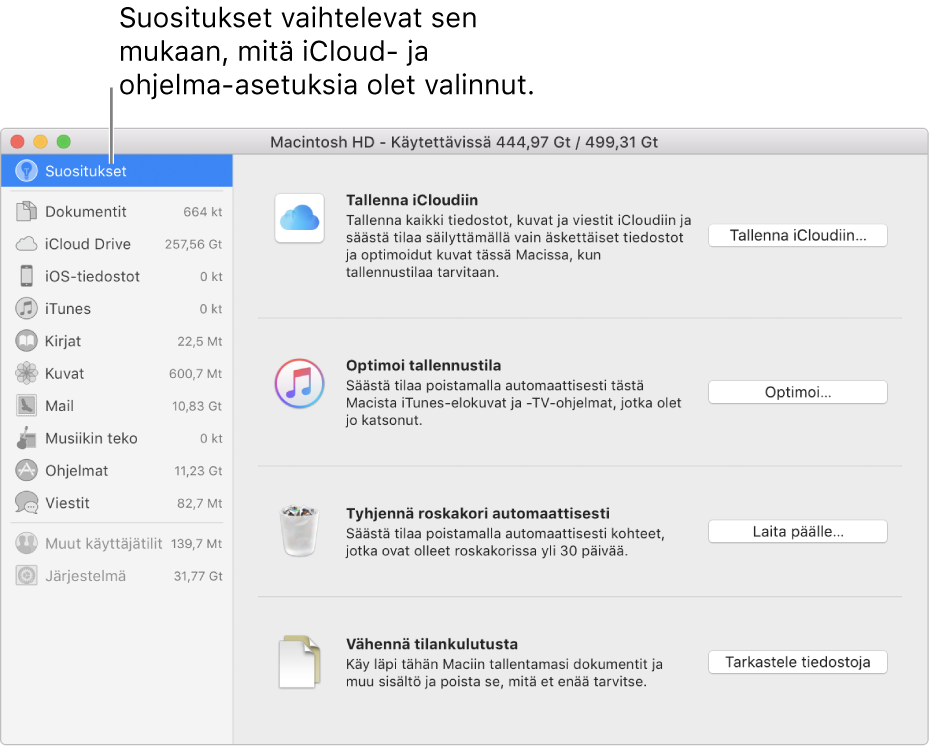Click the iOS-tiedostot phone icon

click(26, 276)
